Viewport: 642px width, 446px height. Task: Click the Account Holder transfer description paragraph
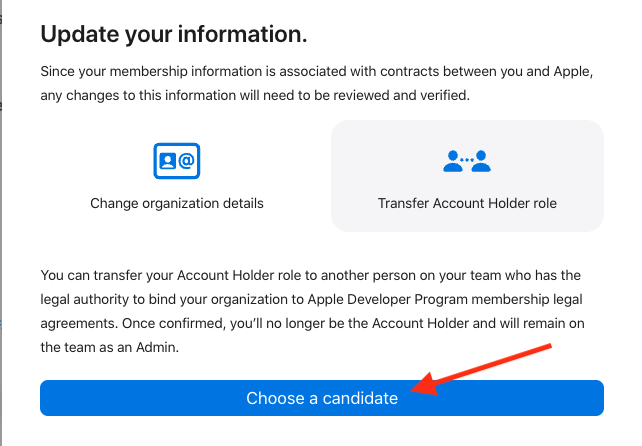pyautogui.click(x=312, y=311)
